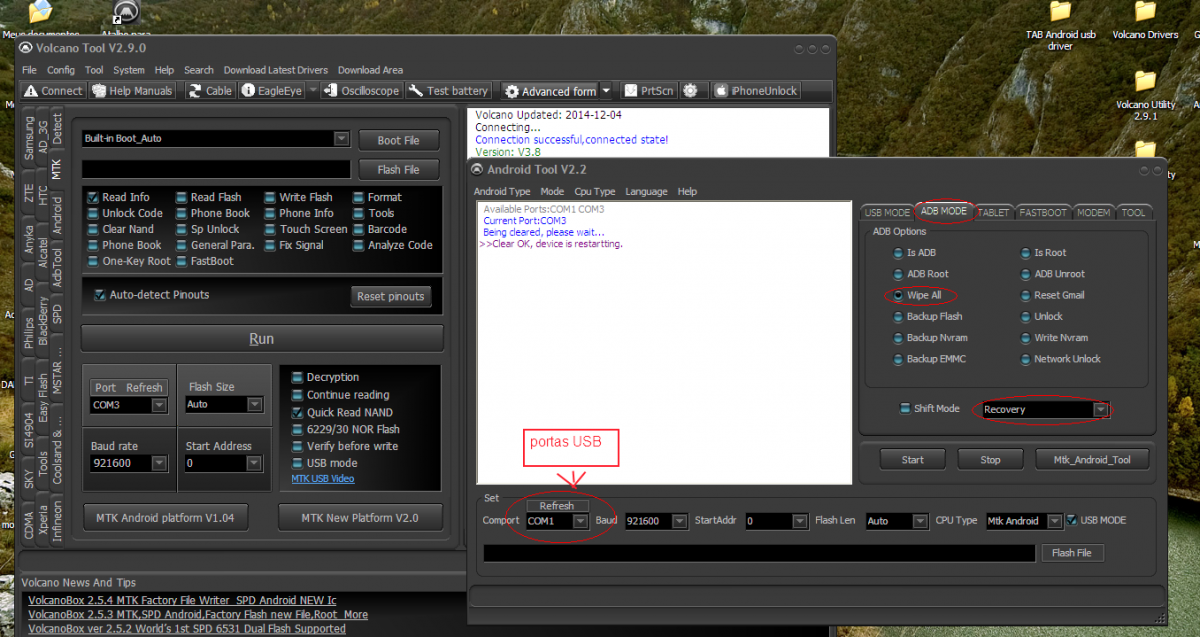This screenshot has width=1200, height=637.
Task: Switch to the FASTBOOT tab
Action: (x=1043, y=212)
